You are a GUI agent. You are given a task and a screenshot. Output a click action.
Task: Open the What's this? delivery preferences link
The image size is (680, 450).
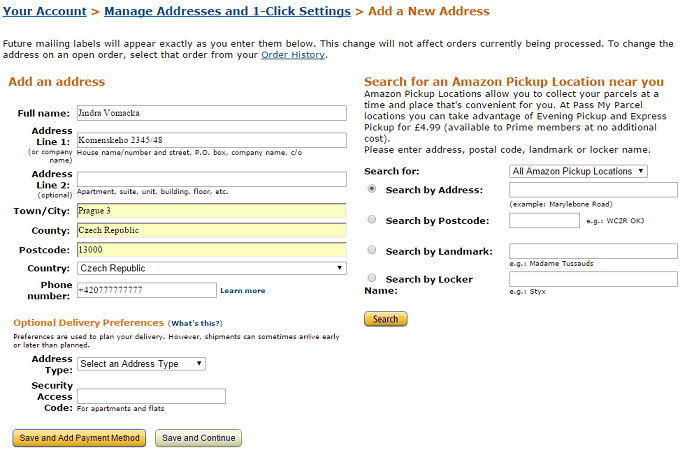(x=196, y=323)
